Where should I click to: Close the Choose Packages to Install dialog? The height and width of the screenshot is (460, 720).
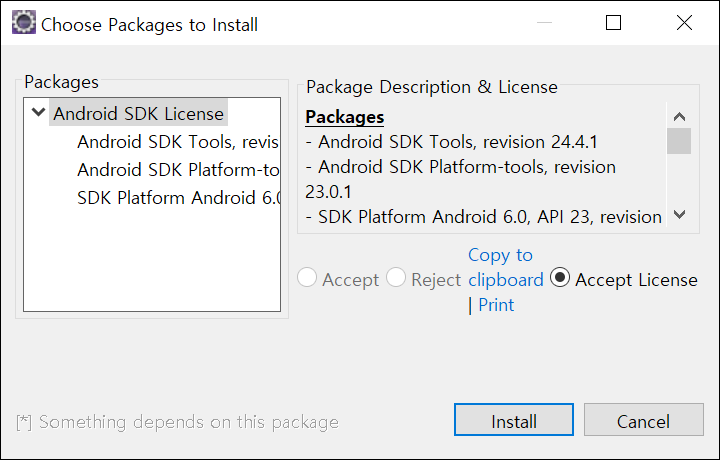click(x=684, y=22)
